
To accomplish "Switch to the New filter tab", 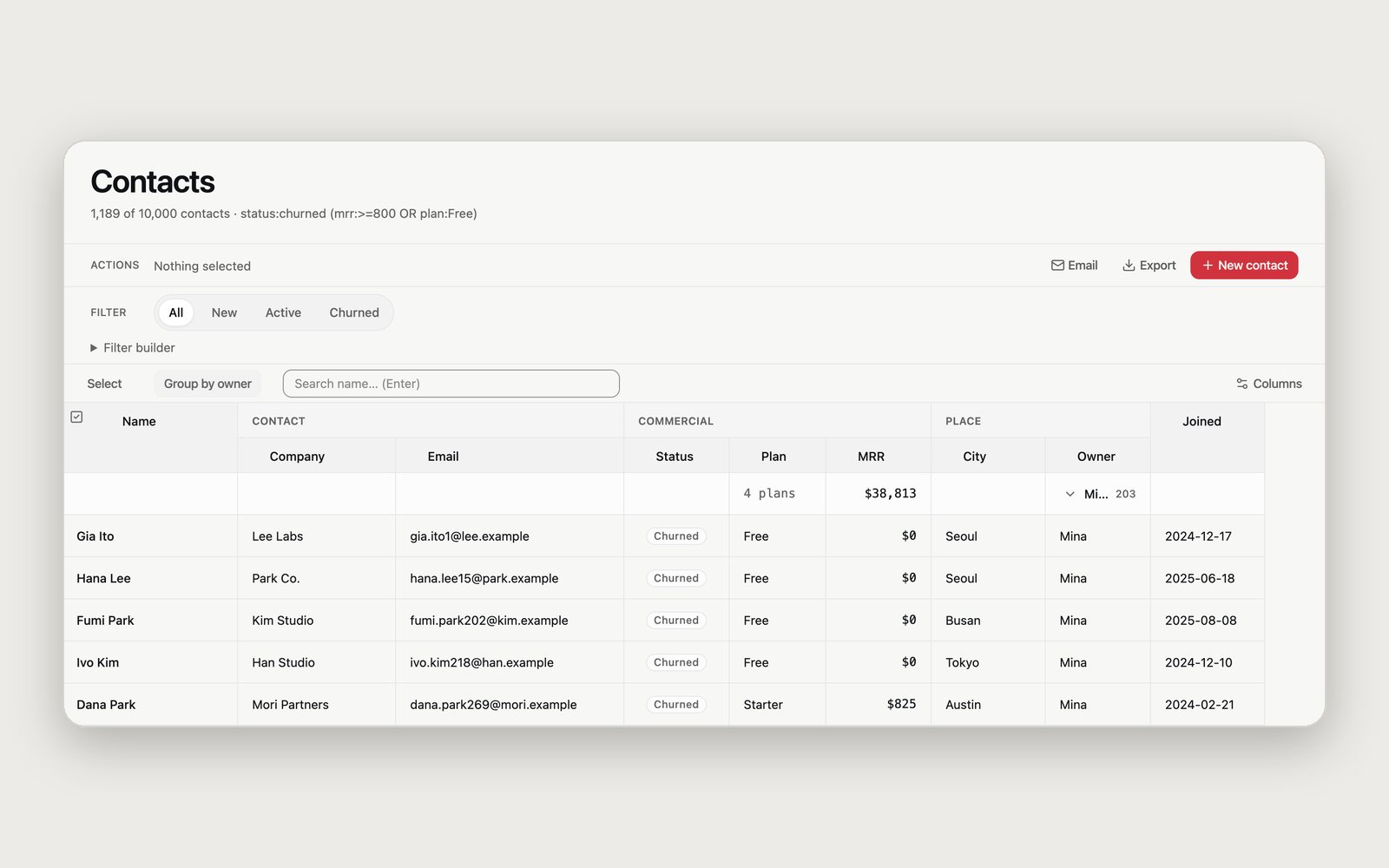I will [224, 312].
